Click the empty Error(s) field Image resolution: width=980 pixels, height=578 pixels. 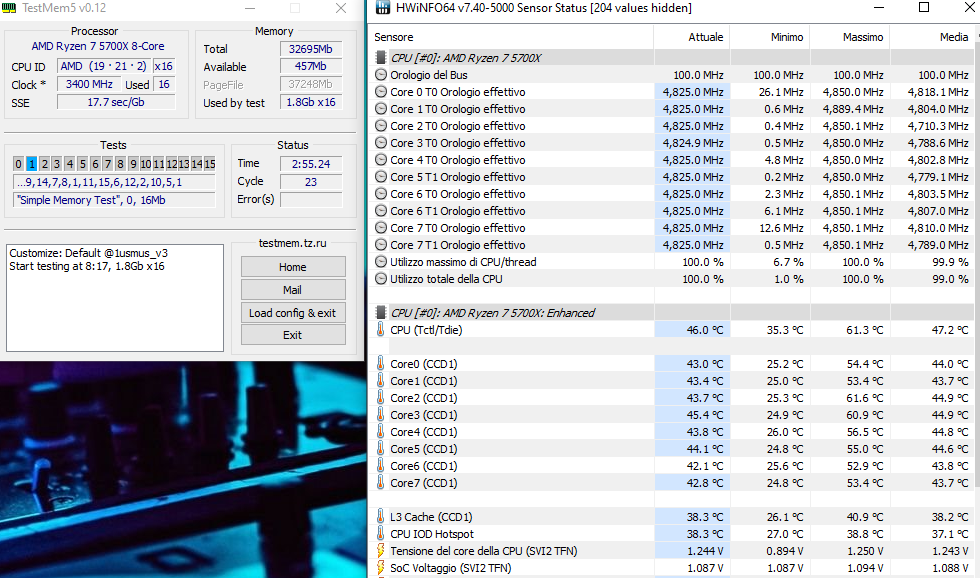coord(311,200)
